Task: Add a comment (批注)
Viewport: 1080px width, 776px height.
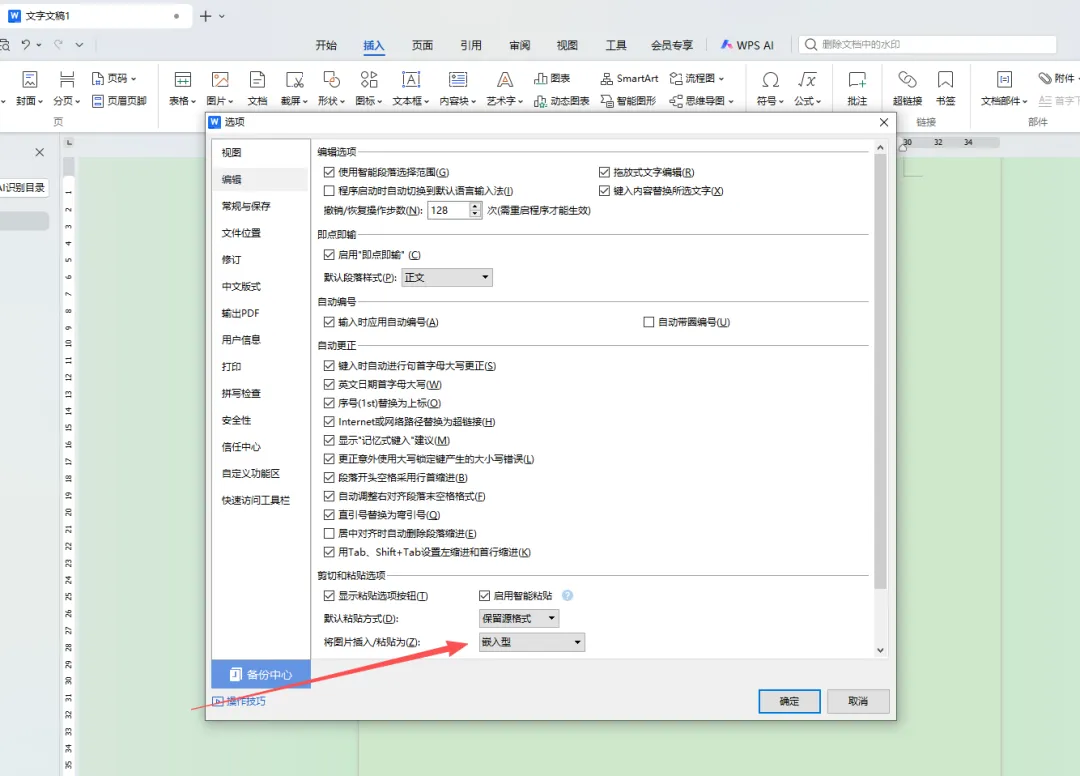Action: coord(857,88)
